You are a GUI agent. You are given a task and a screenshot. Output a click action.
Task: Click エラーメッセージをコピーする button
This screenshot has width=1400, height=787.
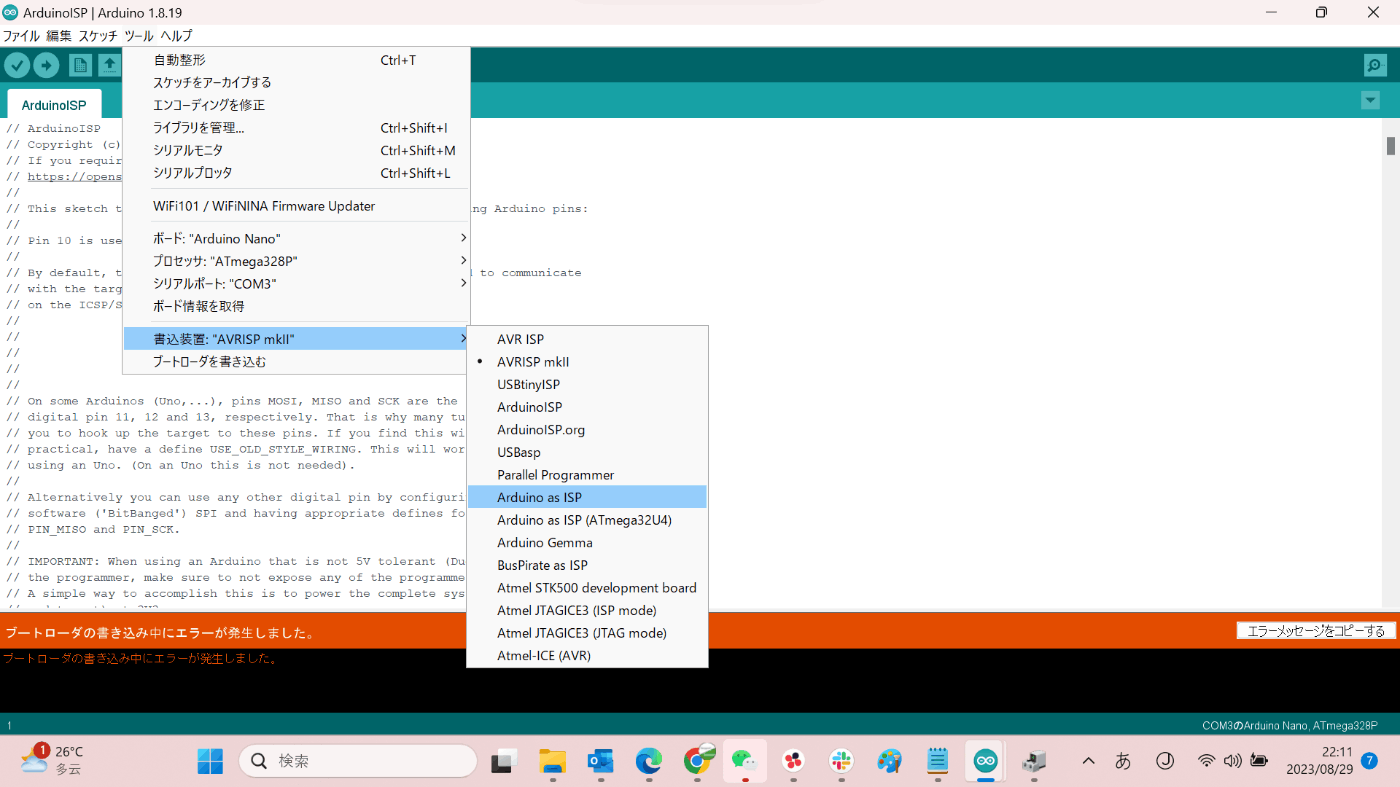tap(1316, 631)
